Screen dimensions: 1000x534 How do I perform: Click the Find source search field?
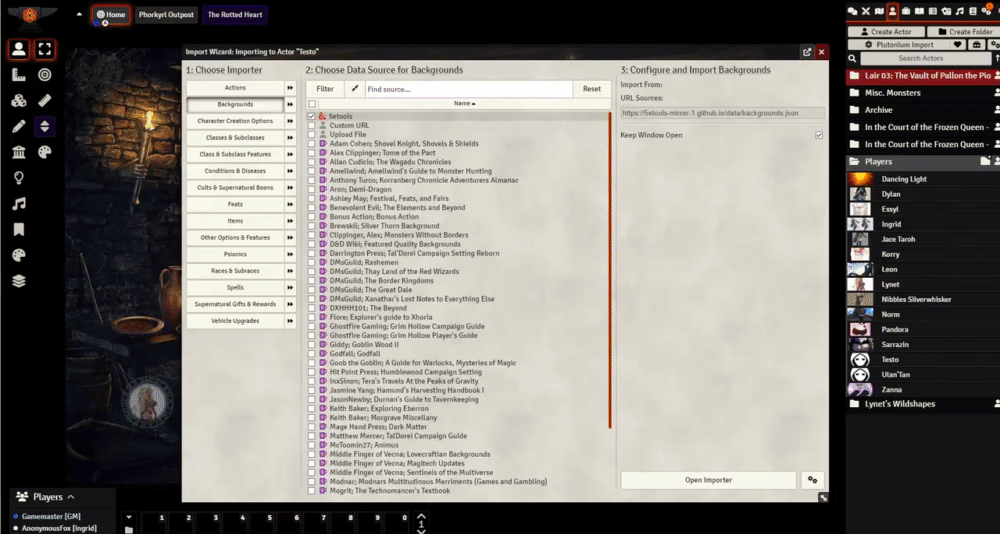[x=469, y=89]
